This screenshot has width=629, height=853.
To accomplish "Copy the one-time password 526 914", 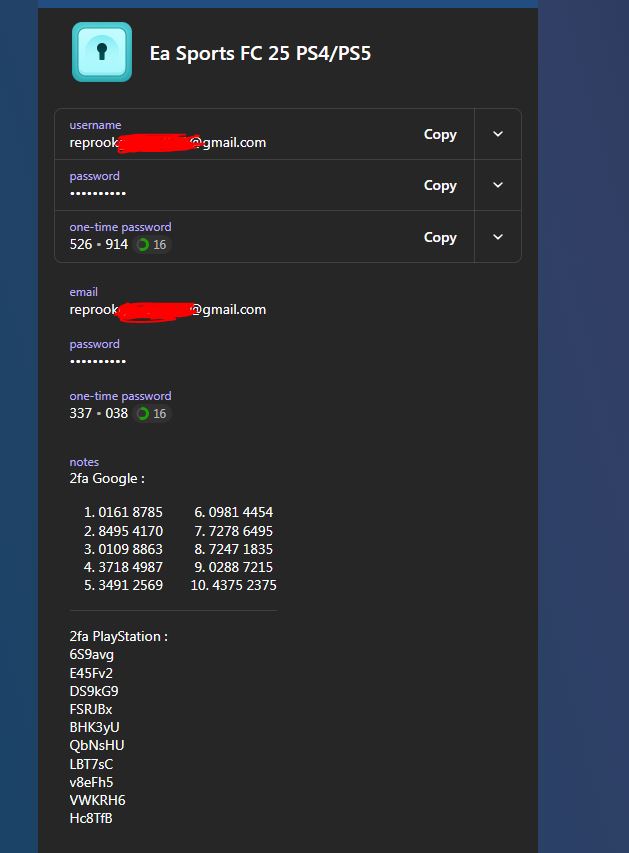I will [440, 238].
